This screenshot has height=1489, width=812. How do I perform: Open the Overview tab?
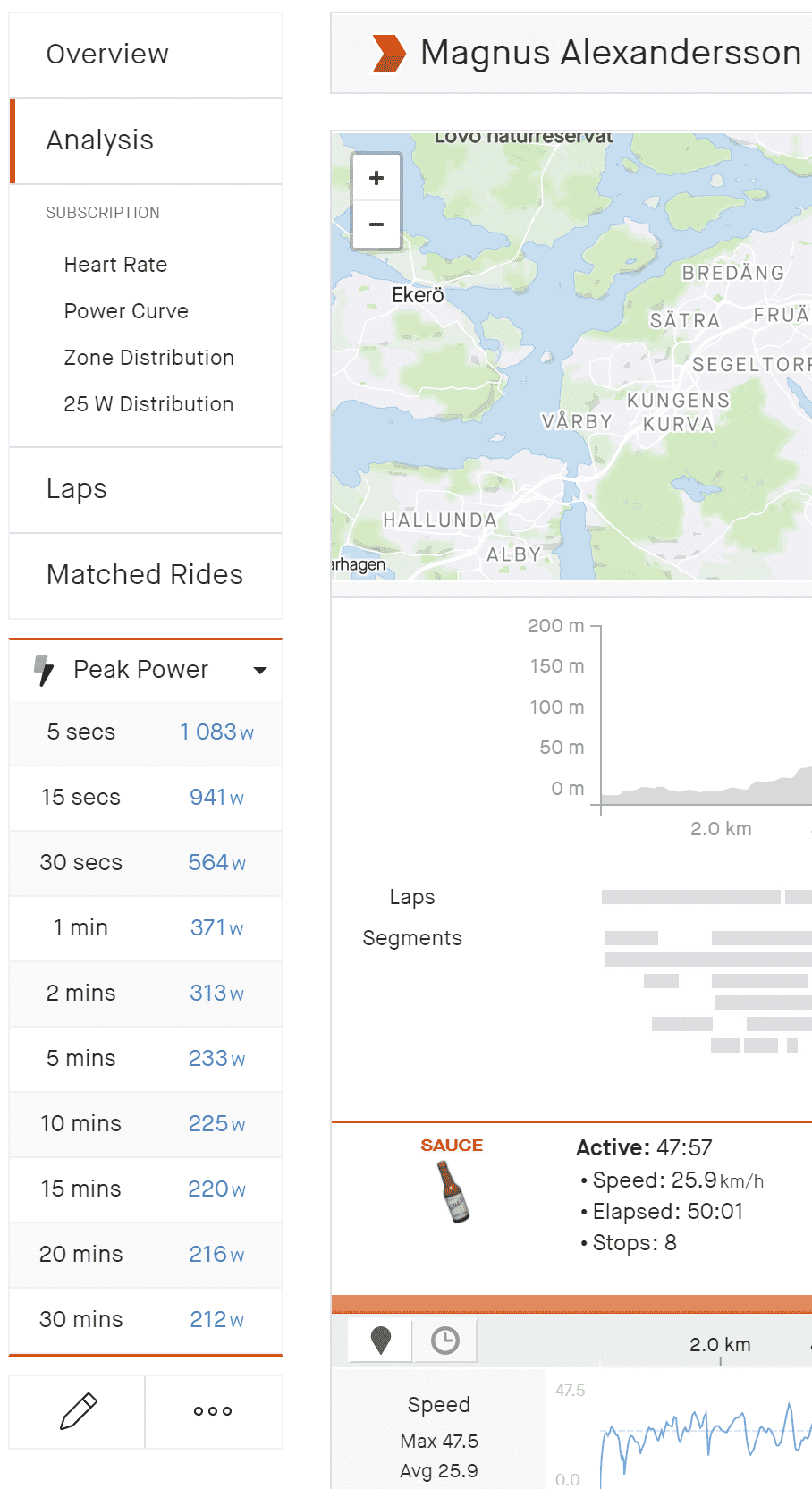[107, 55]
